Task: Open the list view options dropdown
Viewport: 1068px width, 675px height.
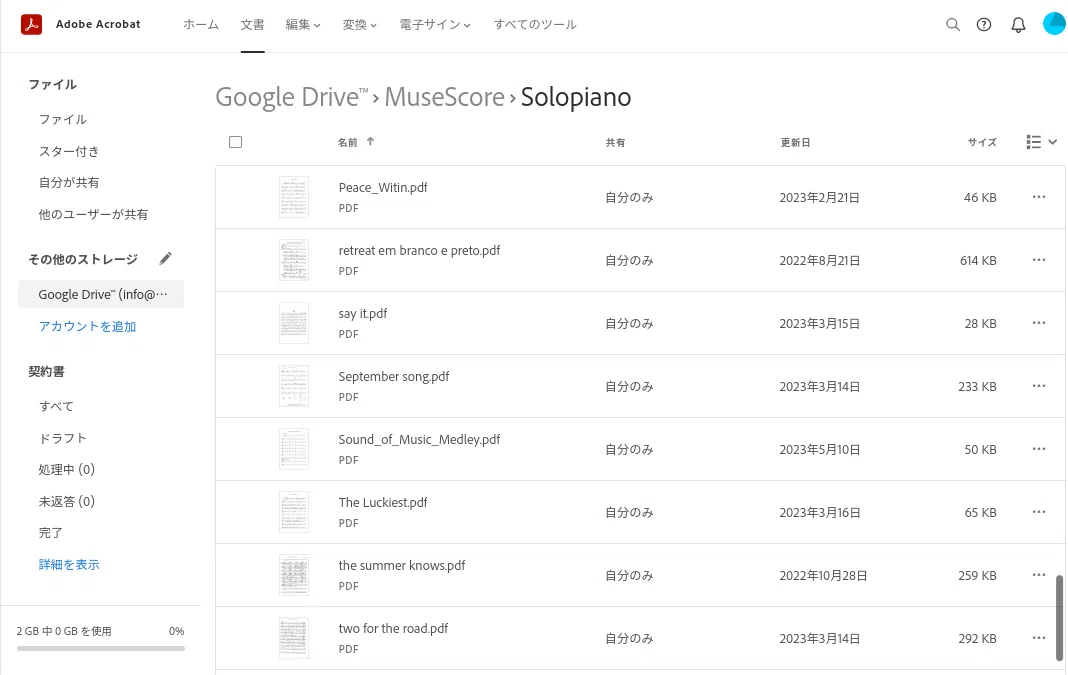Action: tap(1041, 142)
